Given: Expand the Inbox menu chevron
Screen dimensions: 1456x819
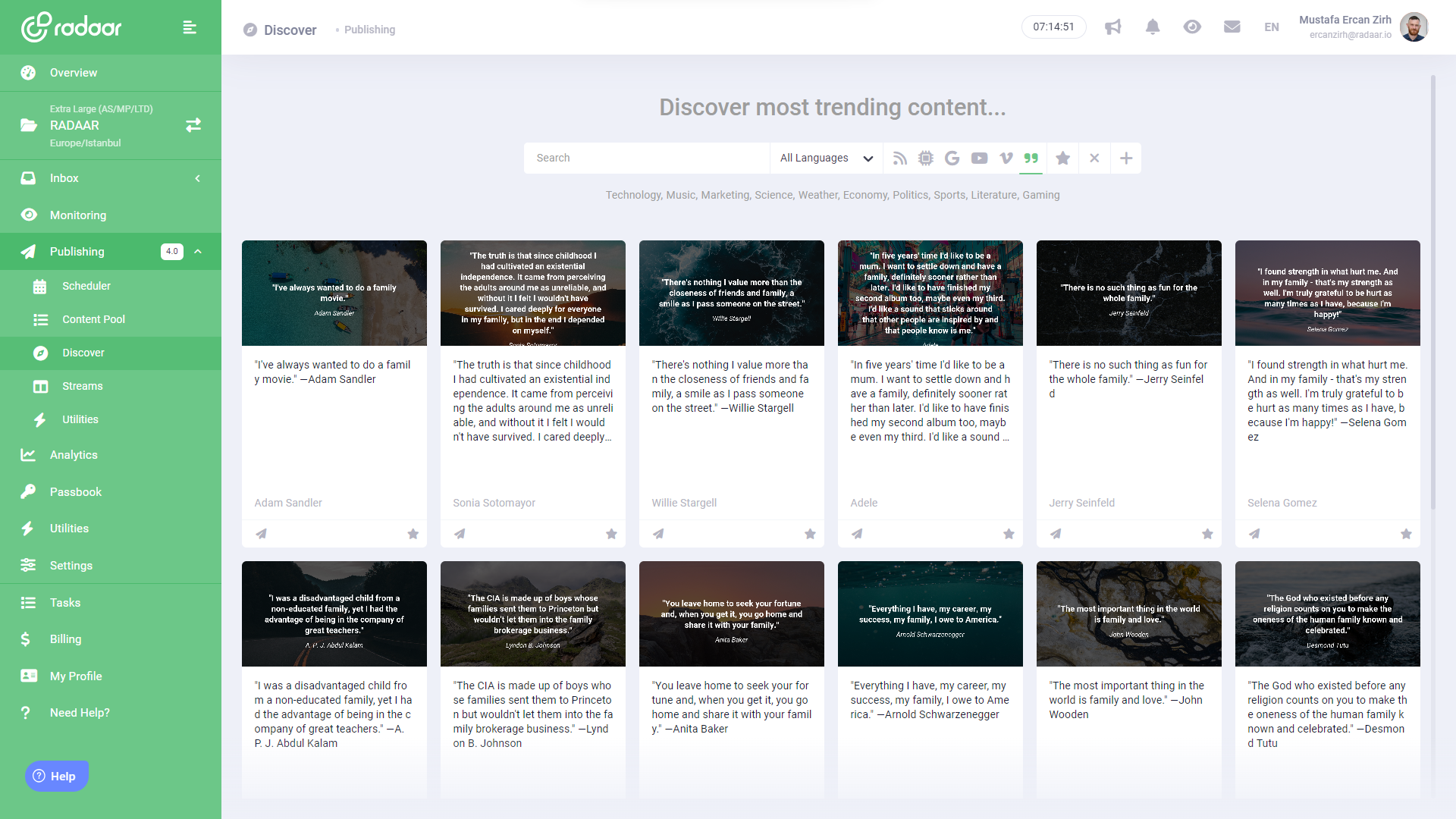Looking at the screenshot, I should [x=198, y=178].
